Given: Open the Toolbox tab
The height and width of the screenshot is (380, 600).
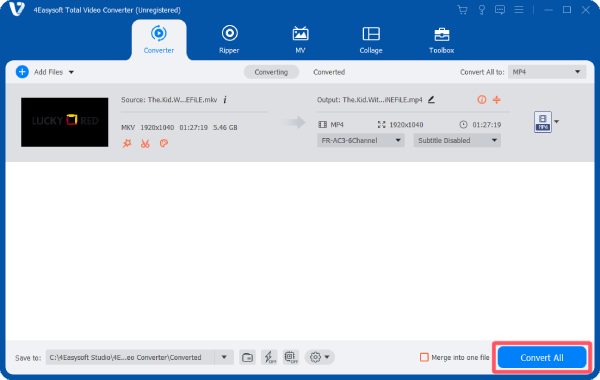Looking at the screenshot, I should 442,39.
